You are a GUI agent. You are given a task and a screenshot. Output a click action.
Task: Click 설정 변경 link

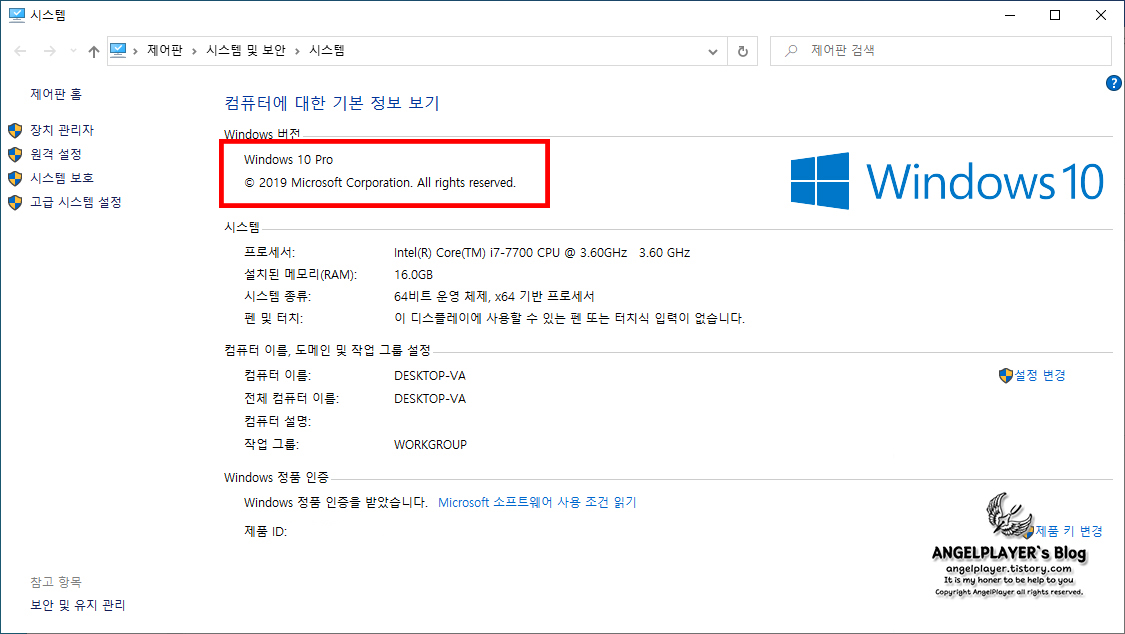(1040, 375)
